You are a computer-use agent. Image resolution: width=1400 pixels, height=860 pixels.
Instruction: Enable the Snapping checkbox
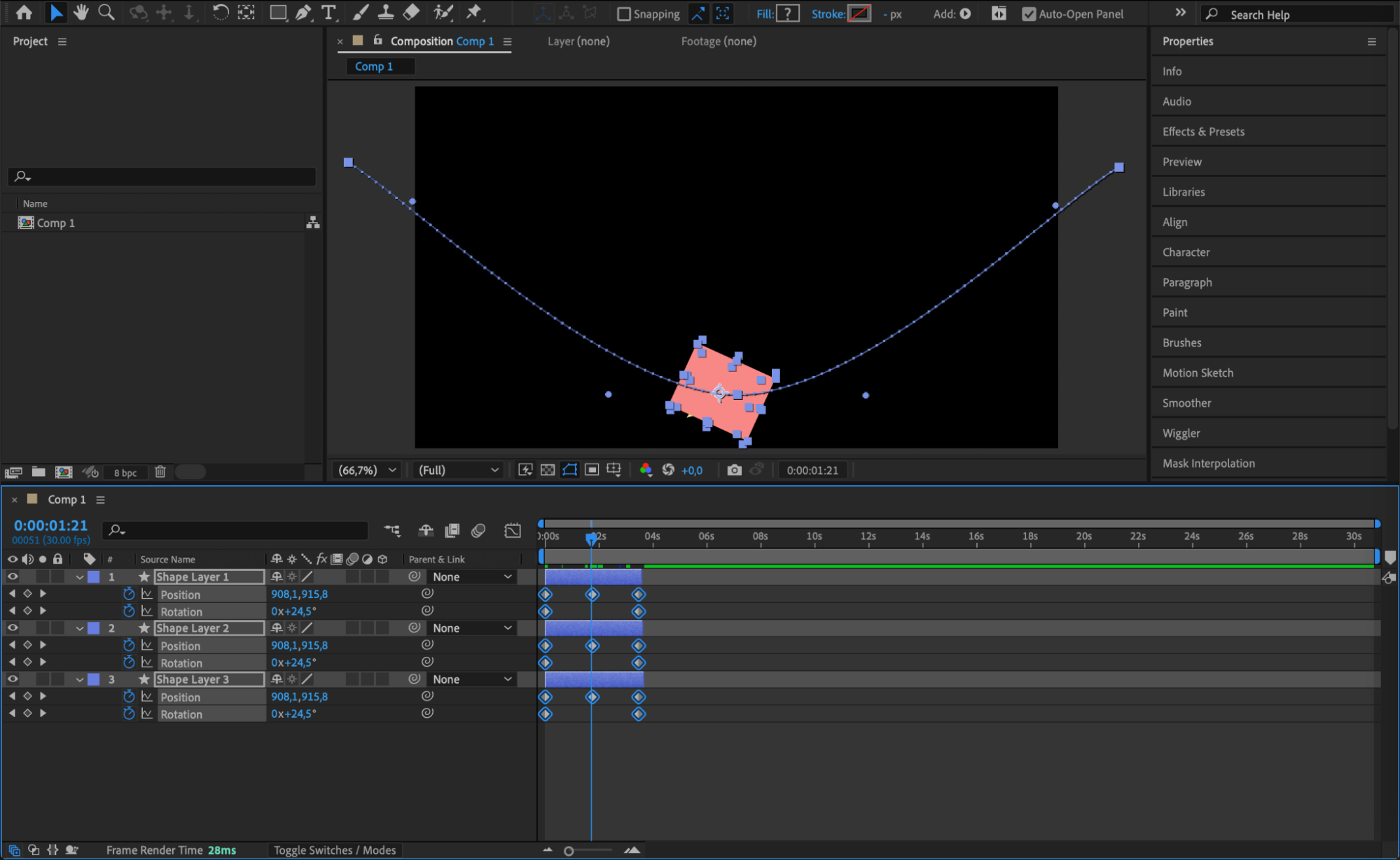(x=623, y=14)
